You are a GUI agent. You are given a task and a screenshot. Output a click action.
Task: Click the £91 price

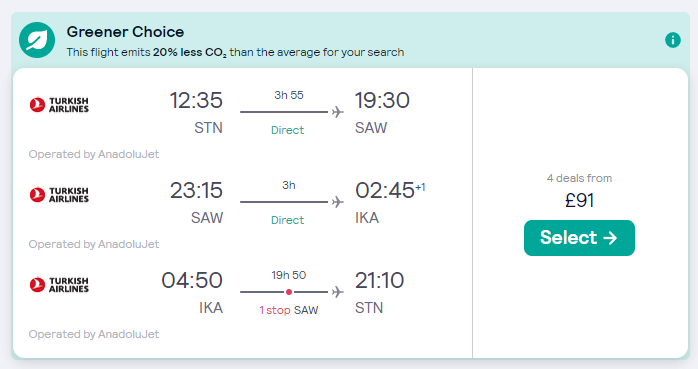579,200
